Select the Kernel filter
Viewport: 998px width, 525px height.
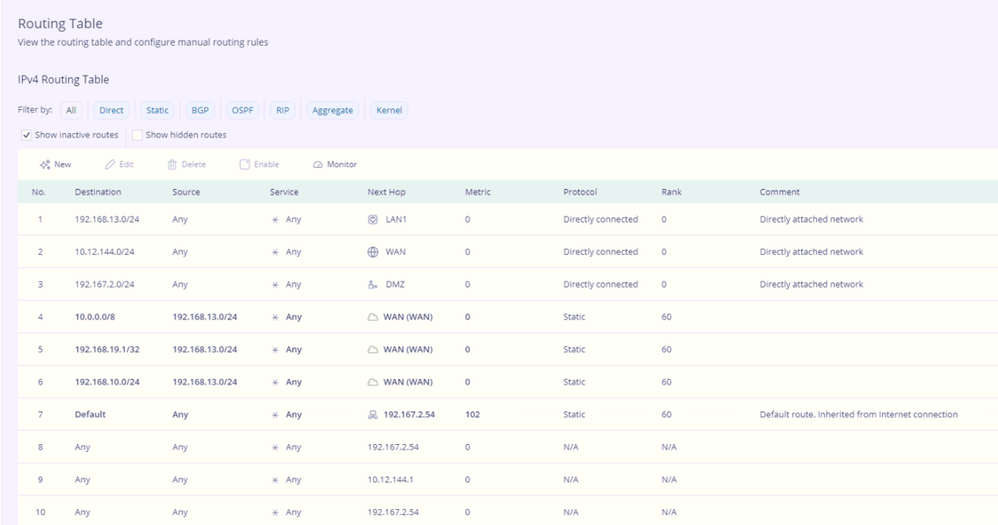[x=389, y=110]
